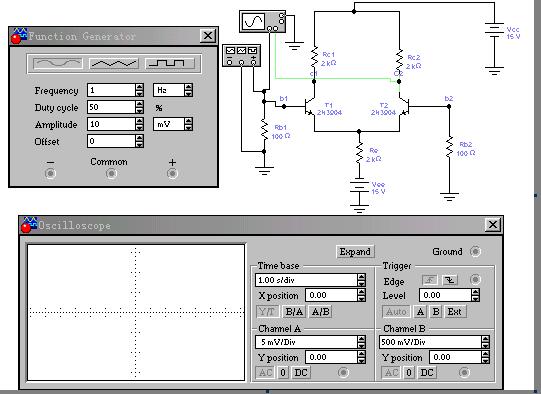Change Time base 1.00 s/div stepper
Screen dimensions: 541x394
click(361, 280)
